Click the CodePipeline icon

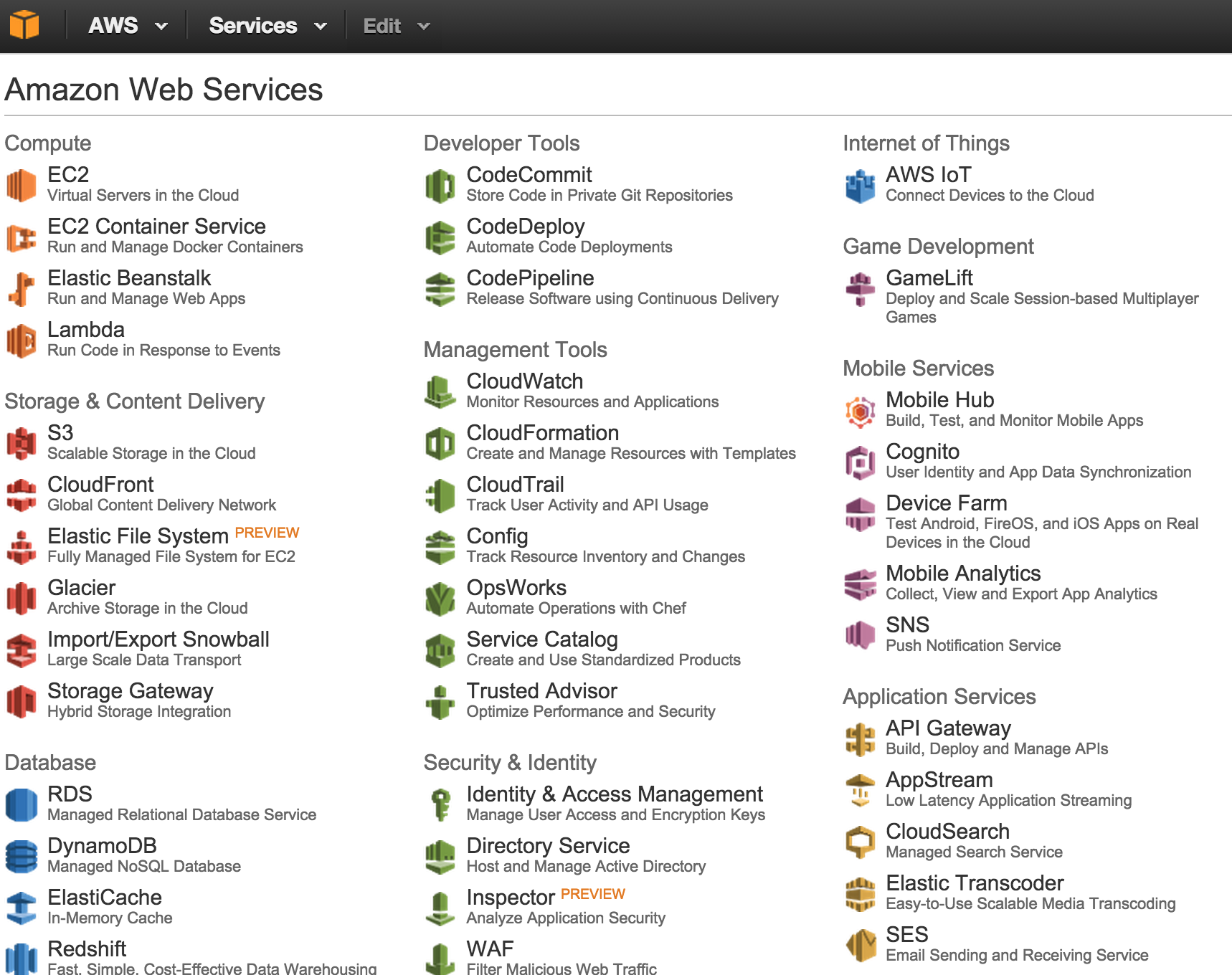point(440,289)
